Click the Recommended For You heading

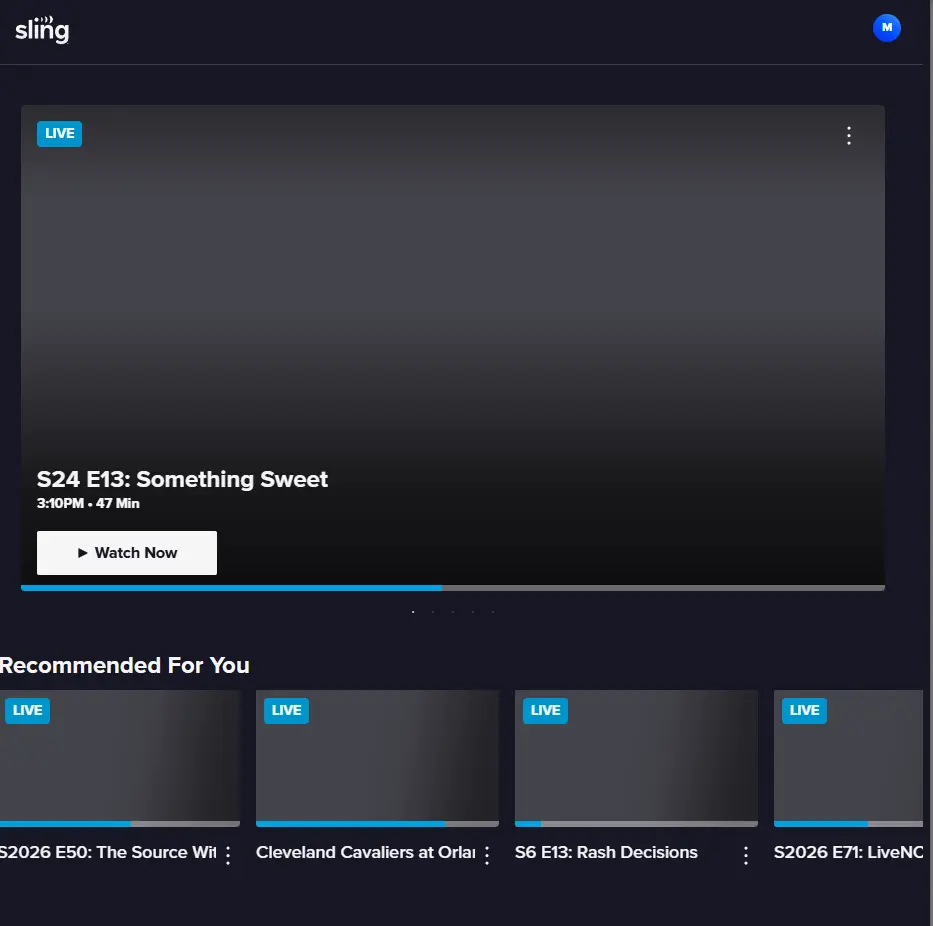tap(124, 665)
